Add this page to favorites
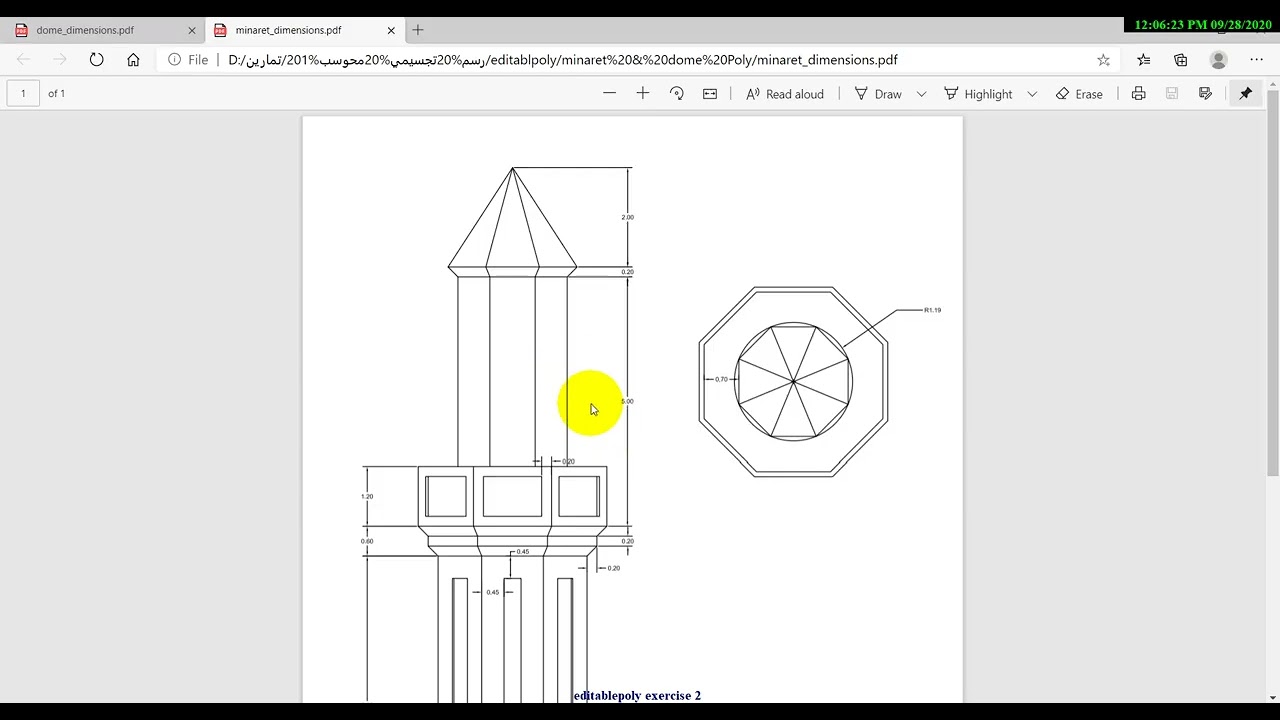 [x=1103, y=60]
